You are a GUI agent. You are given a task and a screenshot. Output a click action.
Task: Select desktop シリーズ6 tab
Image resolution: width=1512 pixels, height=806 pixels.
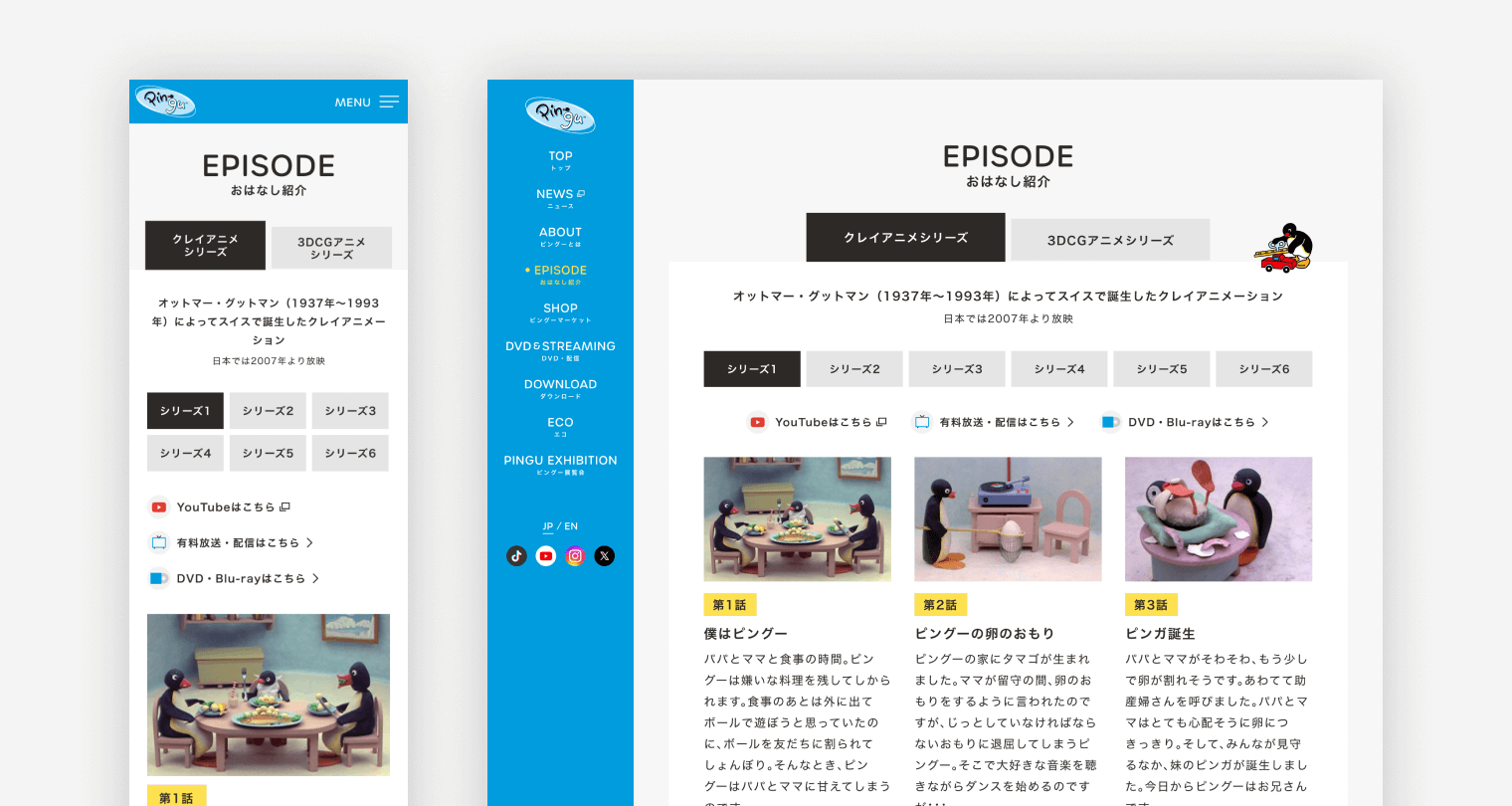pos(1264,369)
